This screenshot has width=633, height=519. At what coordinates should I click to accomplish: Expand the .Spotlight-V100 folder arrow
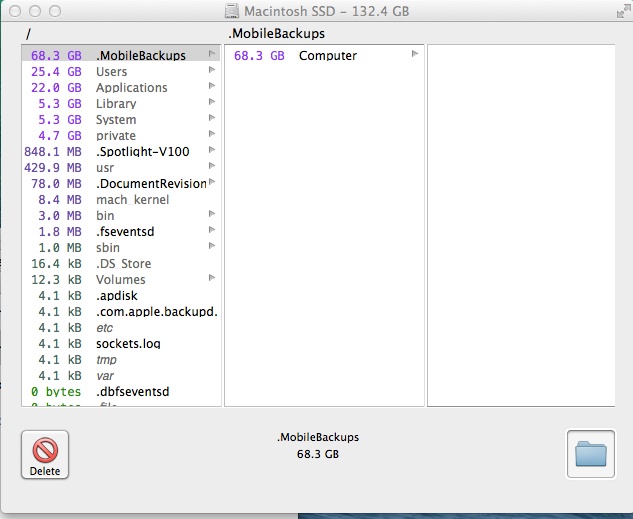pyautogui.click(x=212, y=150)
